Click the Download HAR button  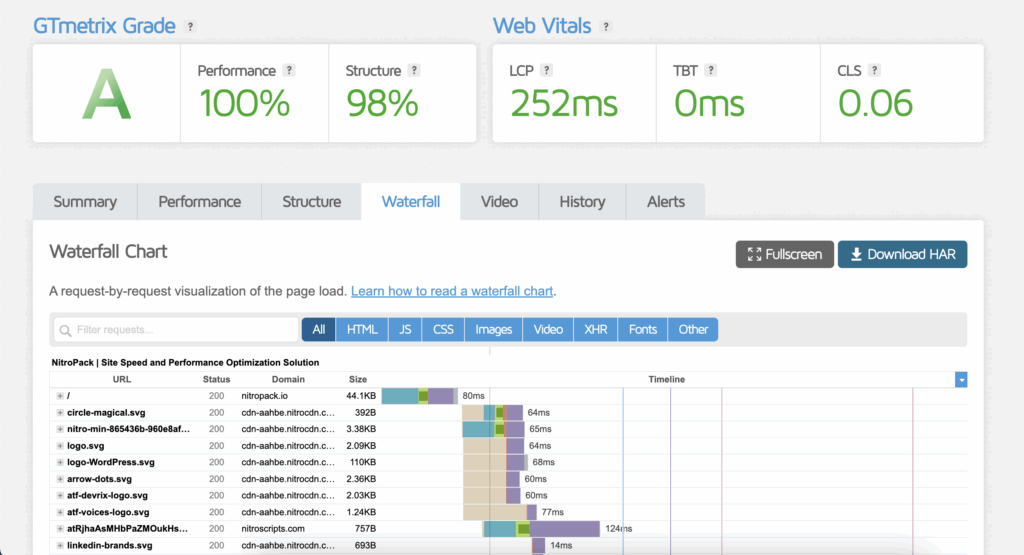(903, 255)
